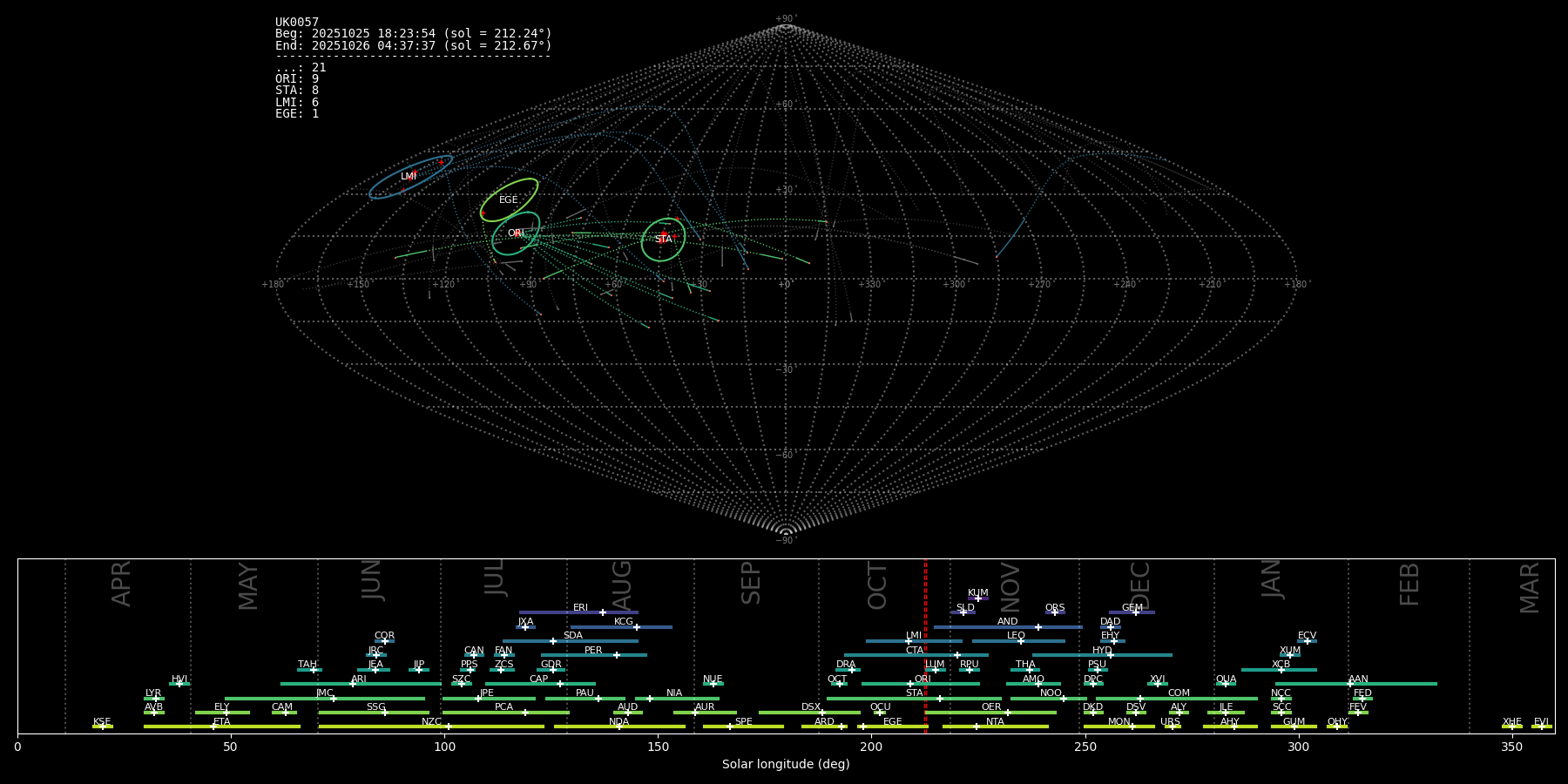This screenshot has height=784, width=1568.
Task: Click the peak marker on the PER bar
Action: 617,655
